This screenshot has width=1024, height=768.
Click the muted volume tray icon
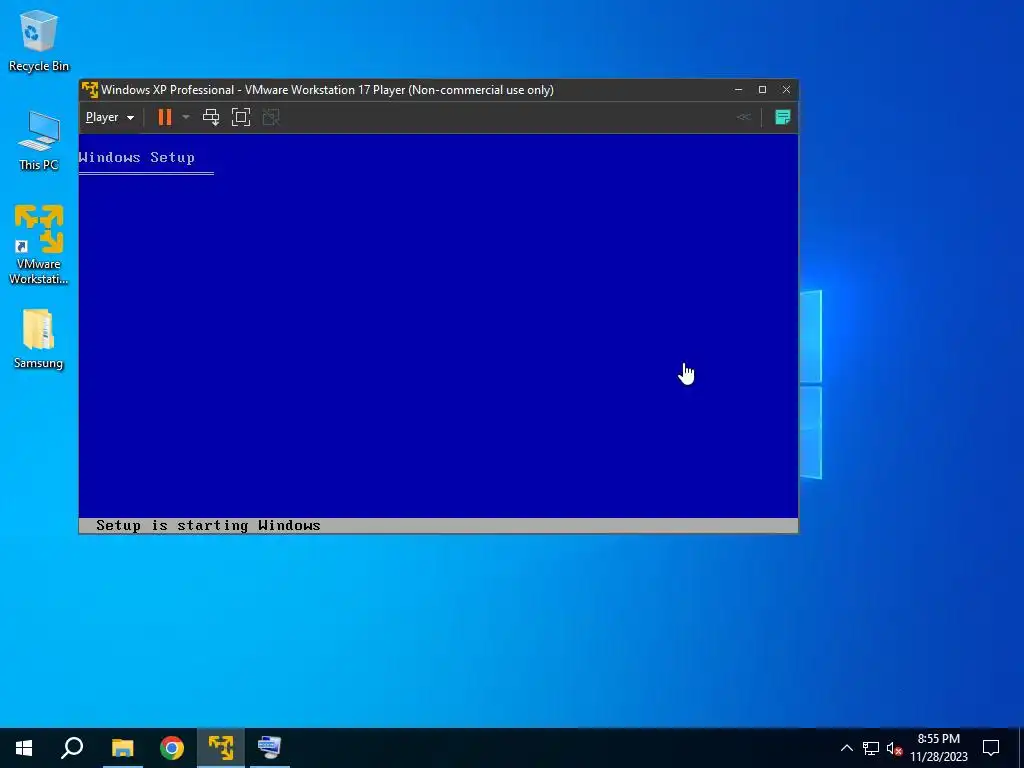[894, 748]
